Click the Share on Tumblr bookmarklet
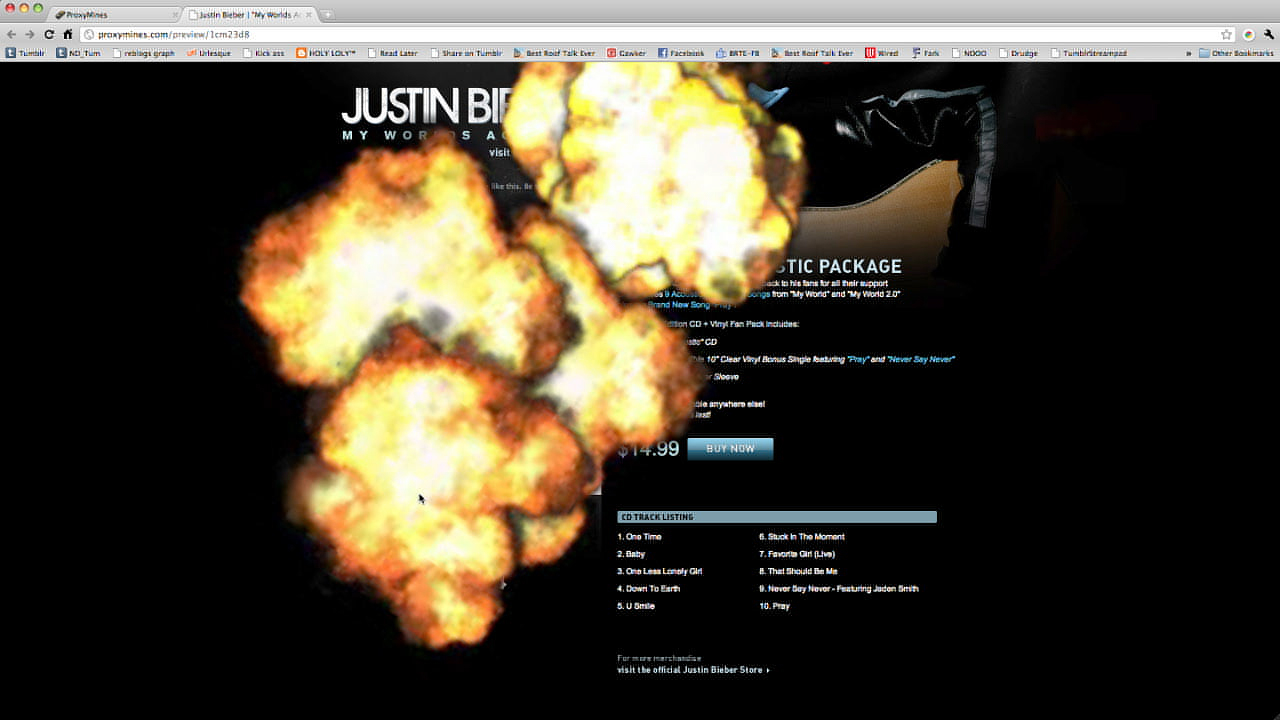1280x720 pixels. click(466, 53)
